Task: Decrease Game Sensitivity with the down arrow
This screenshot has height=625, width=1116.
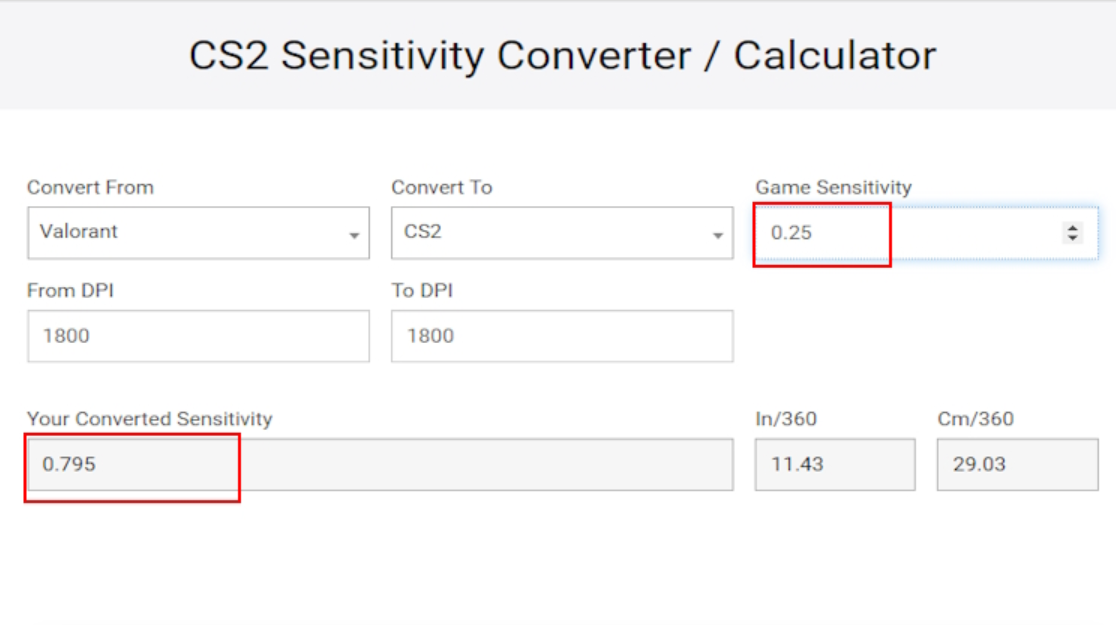Action: [x=1073, y=238]
